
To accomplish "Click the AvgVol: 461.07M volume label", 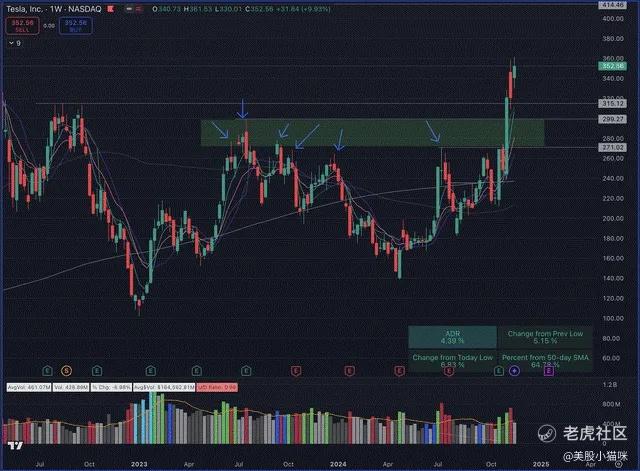I will point(29,387).
